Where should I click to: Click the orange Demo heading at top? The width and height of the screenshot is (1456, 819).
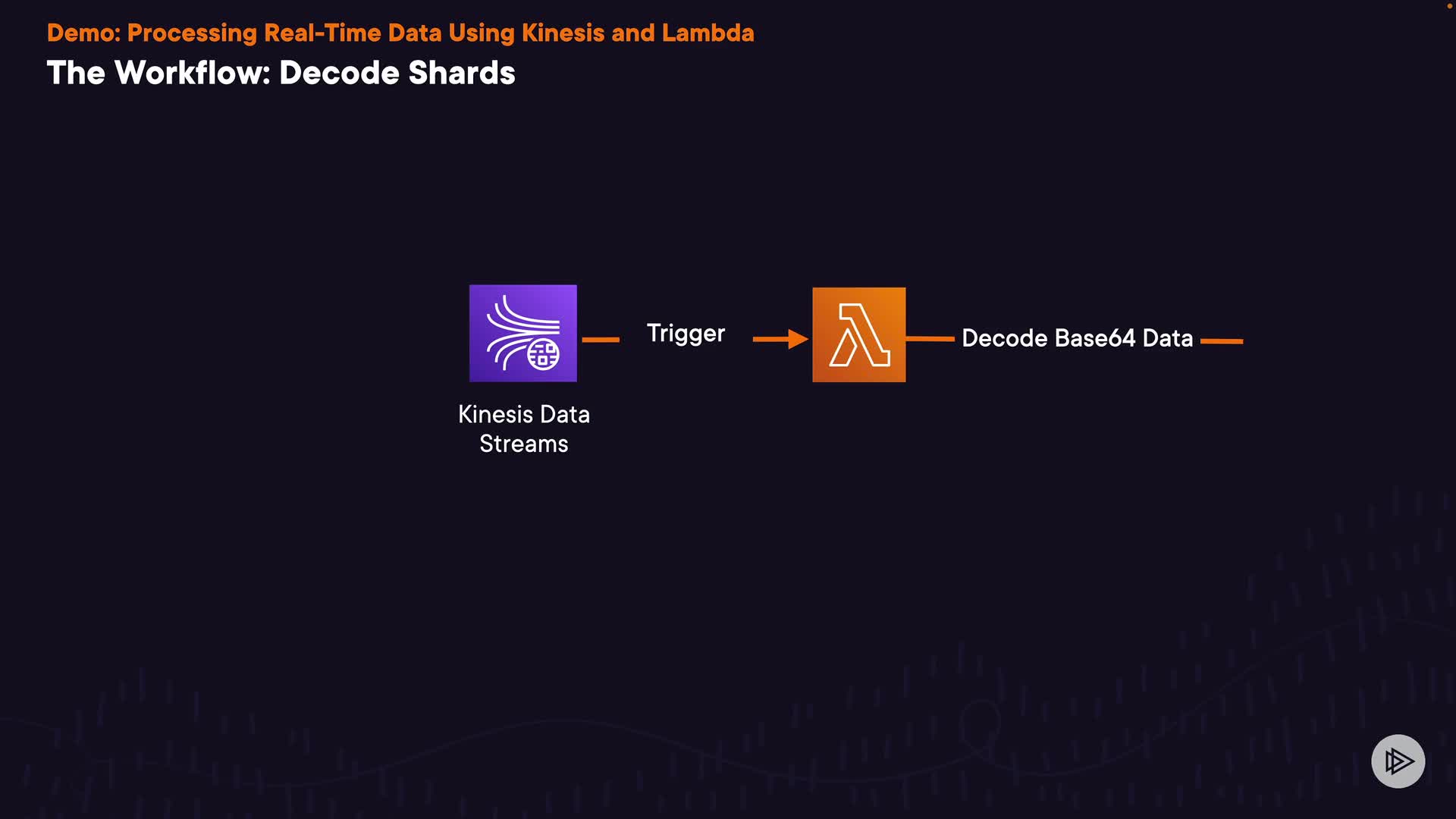(400, 33)
